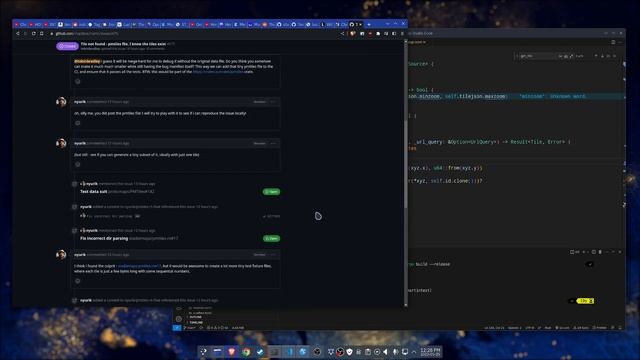Close the VS Code find widget
Viewport: 640px width, 360px height.
pyautogui.click(x=615, y=56)
